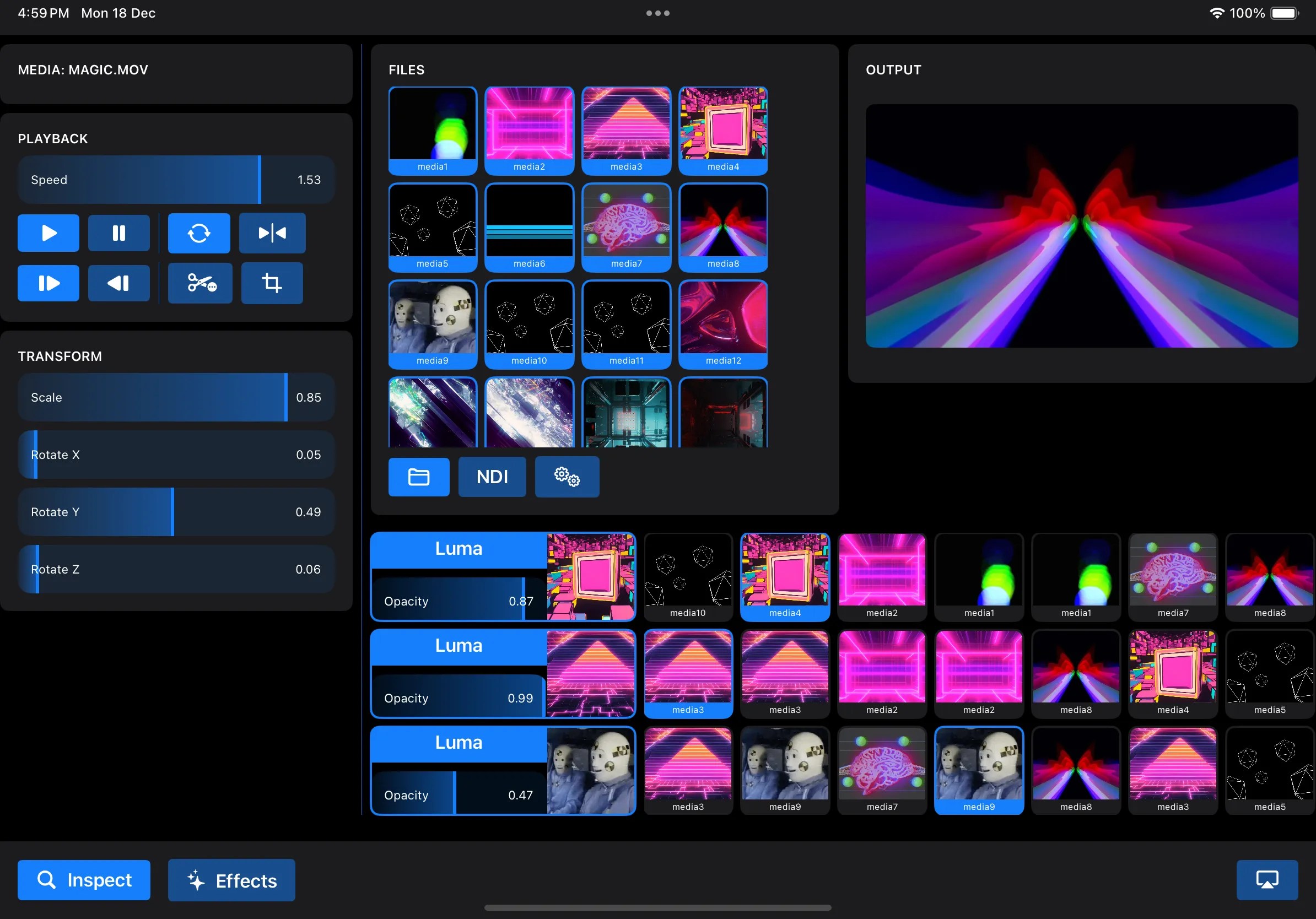Open the file browser folder icon

(418, 477)
